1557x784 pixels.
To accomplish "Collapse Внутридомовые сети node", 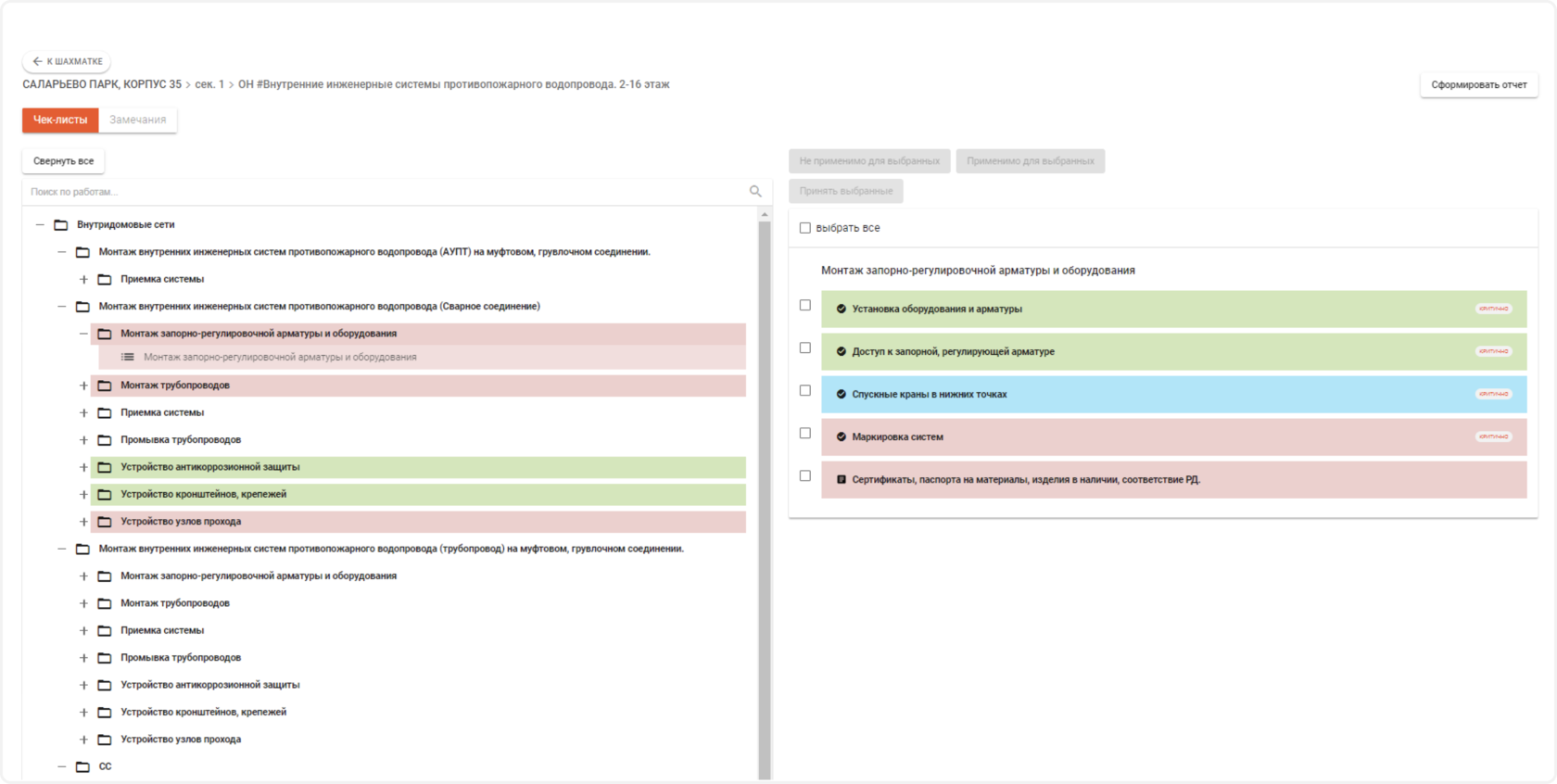I will (39, 224).
